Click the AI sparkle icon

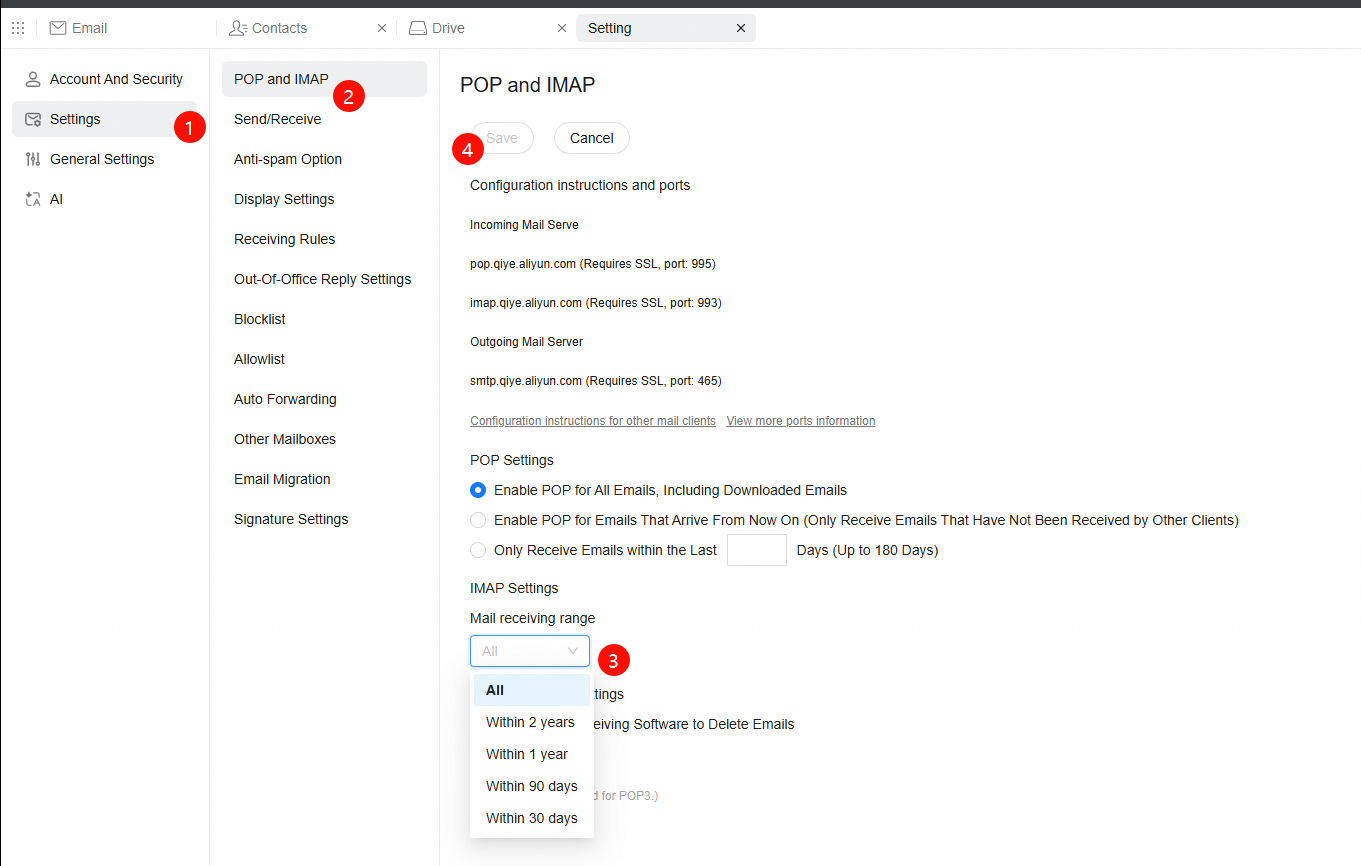33,199
